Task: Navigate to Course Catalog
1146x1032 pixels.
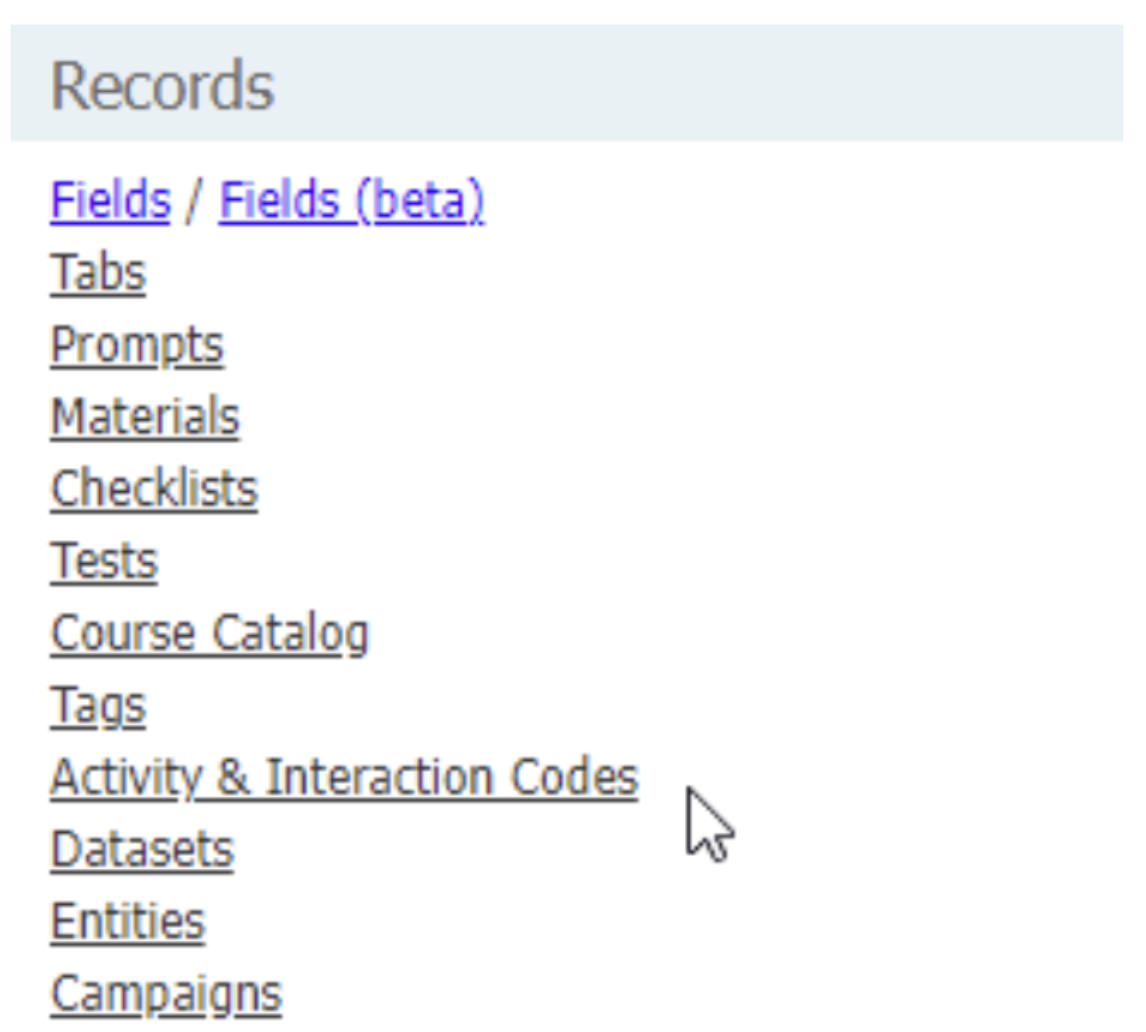Action: (209, 634)
